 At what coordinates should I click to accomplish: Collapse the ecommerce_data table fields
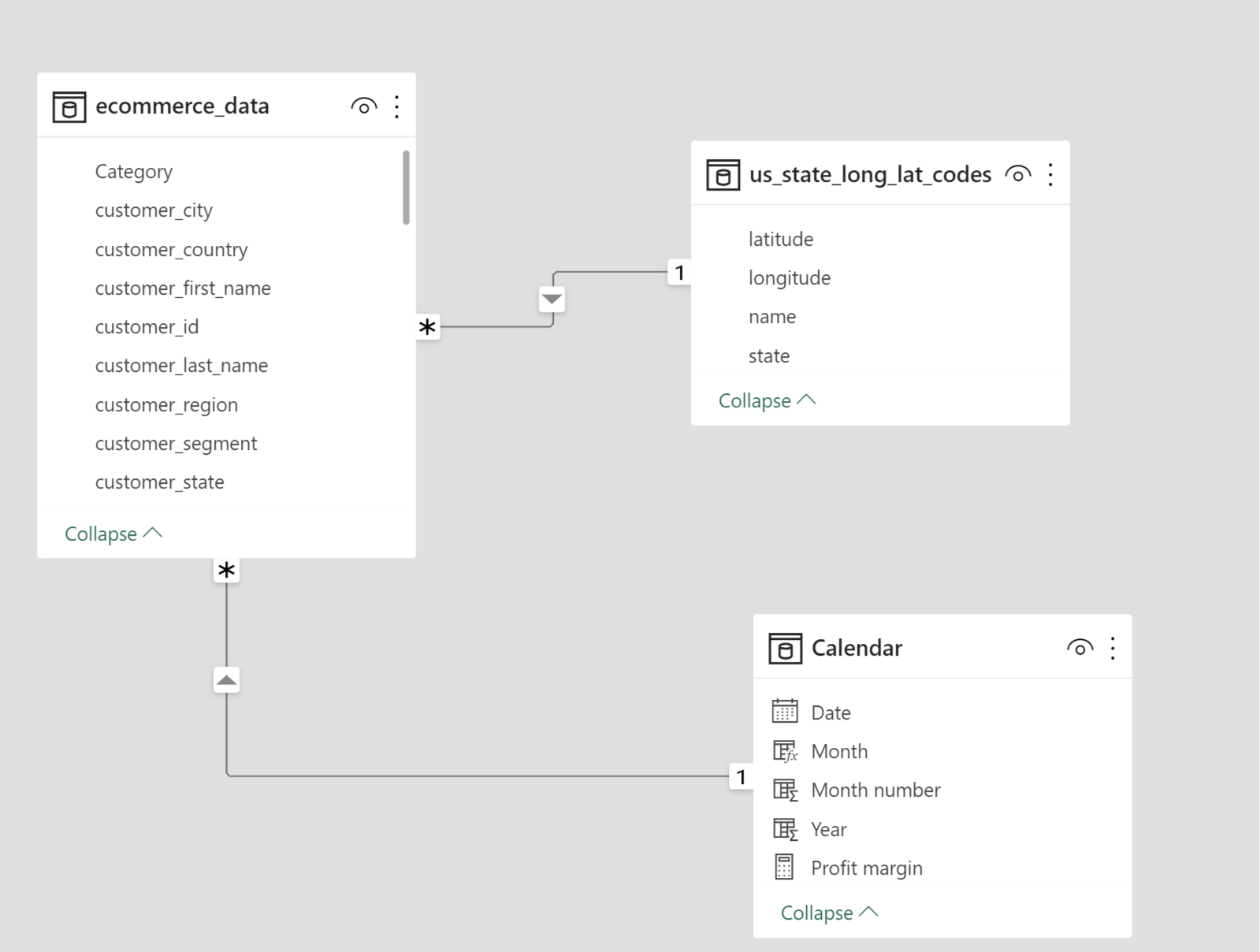click(x=113, y=534)
